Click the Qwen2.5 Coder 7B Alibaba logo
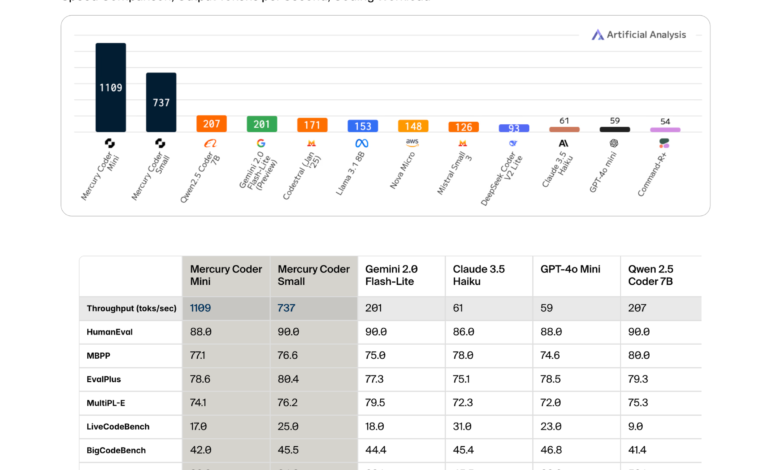The image size is (780, 470). pyautogui.click(x=210, y=143)
